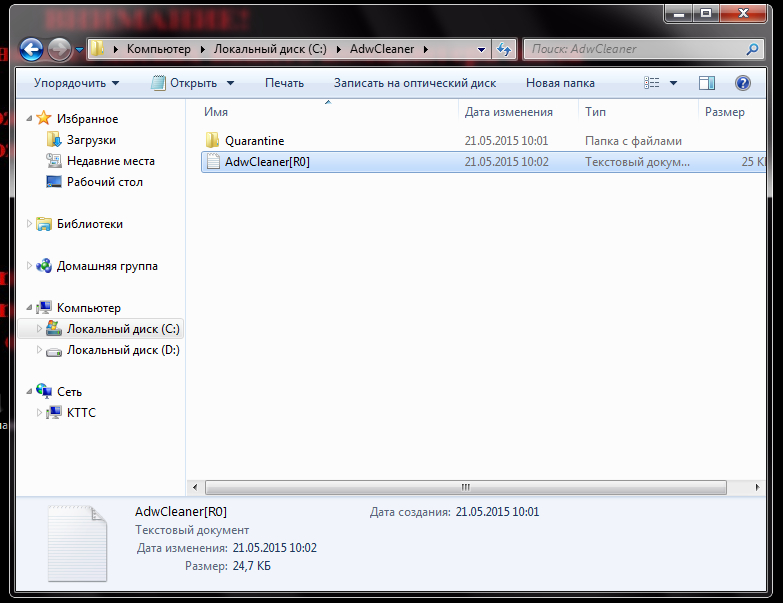Click 21.05.2015 10:01 date of Quarantine
The image size is (783, 603).
coord(506,141)
